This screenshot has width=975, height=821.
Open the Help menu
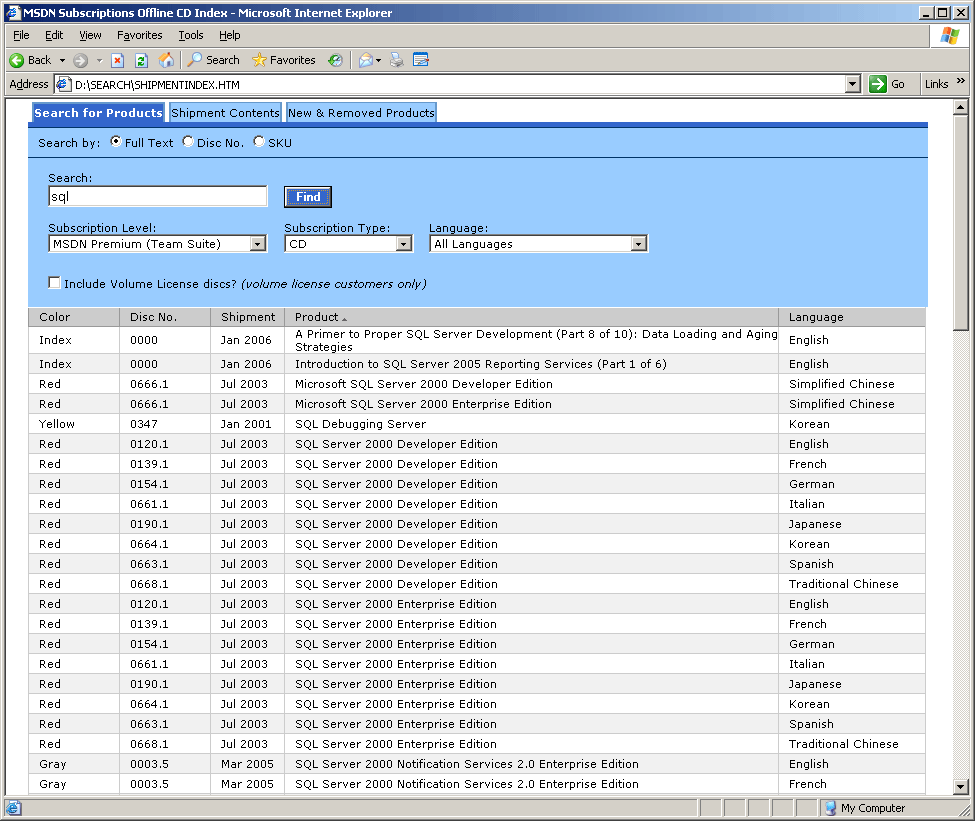click(x=229, y=35)
